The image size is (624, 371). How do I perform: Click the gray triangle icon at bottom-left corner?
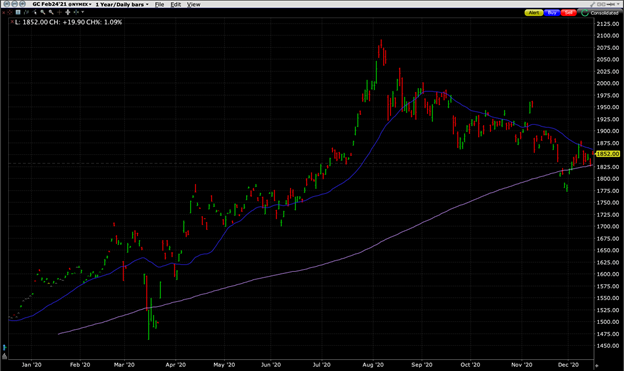click(4, 356)
